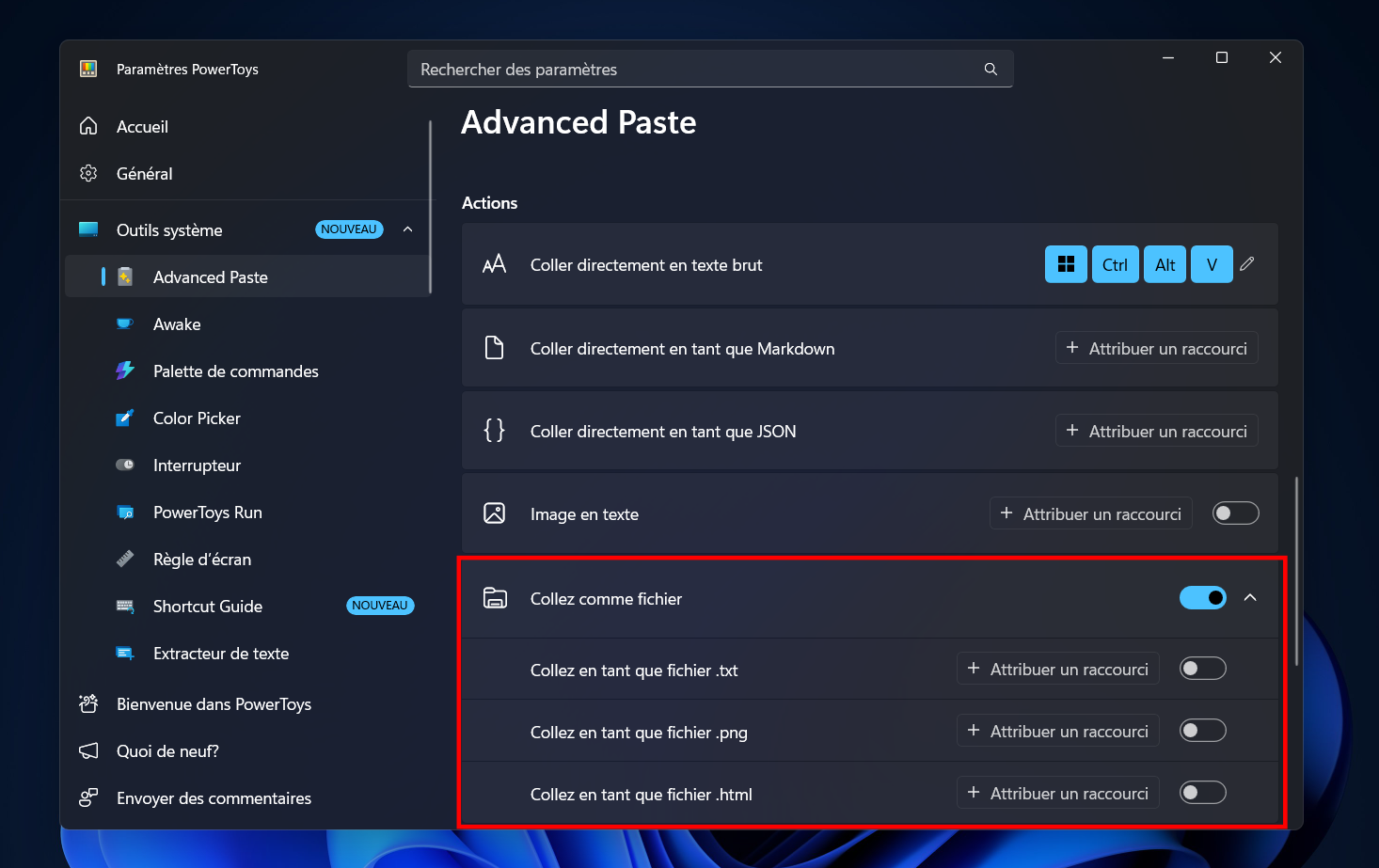This screenshot has width=1379, height=868.
Task: Collapse the Outils système section
Action: 408,229
